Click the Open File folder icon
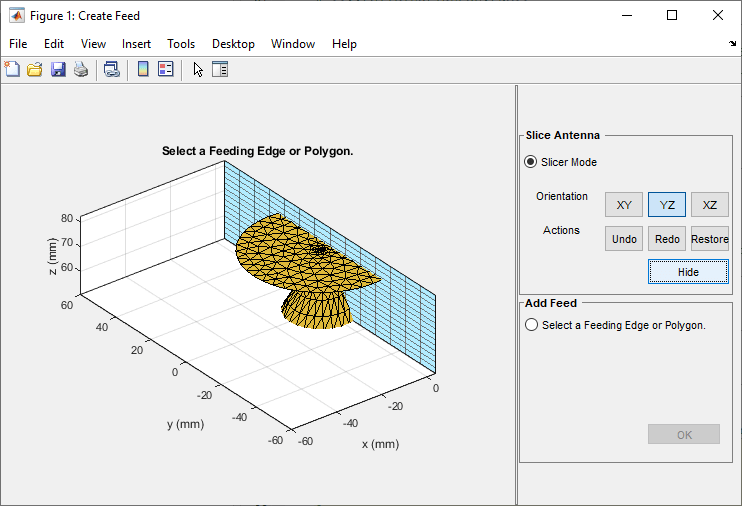The image size is (742, 506). coord(35,69)
